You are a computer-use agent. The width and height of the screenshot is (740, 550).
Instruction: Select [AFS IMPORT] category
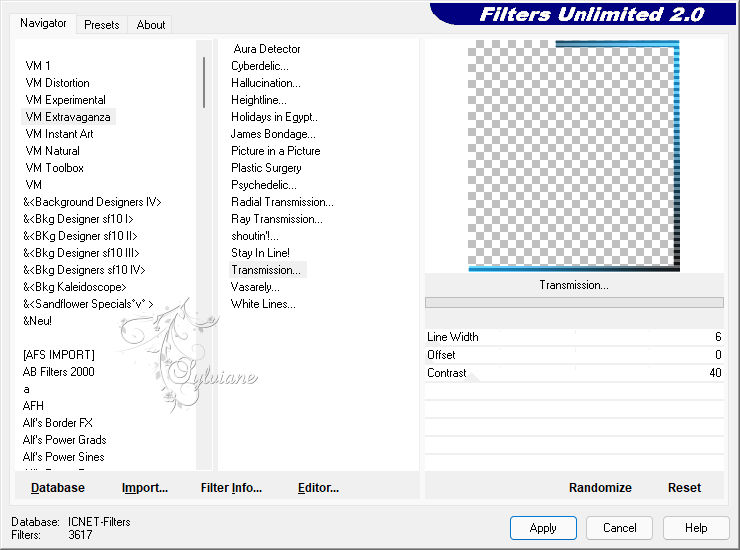click(59, 355)
